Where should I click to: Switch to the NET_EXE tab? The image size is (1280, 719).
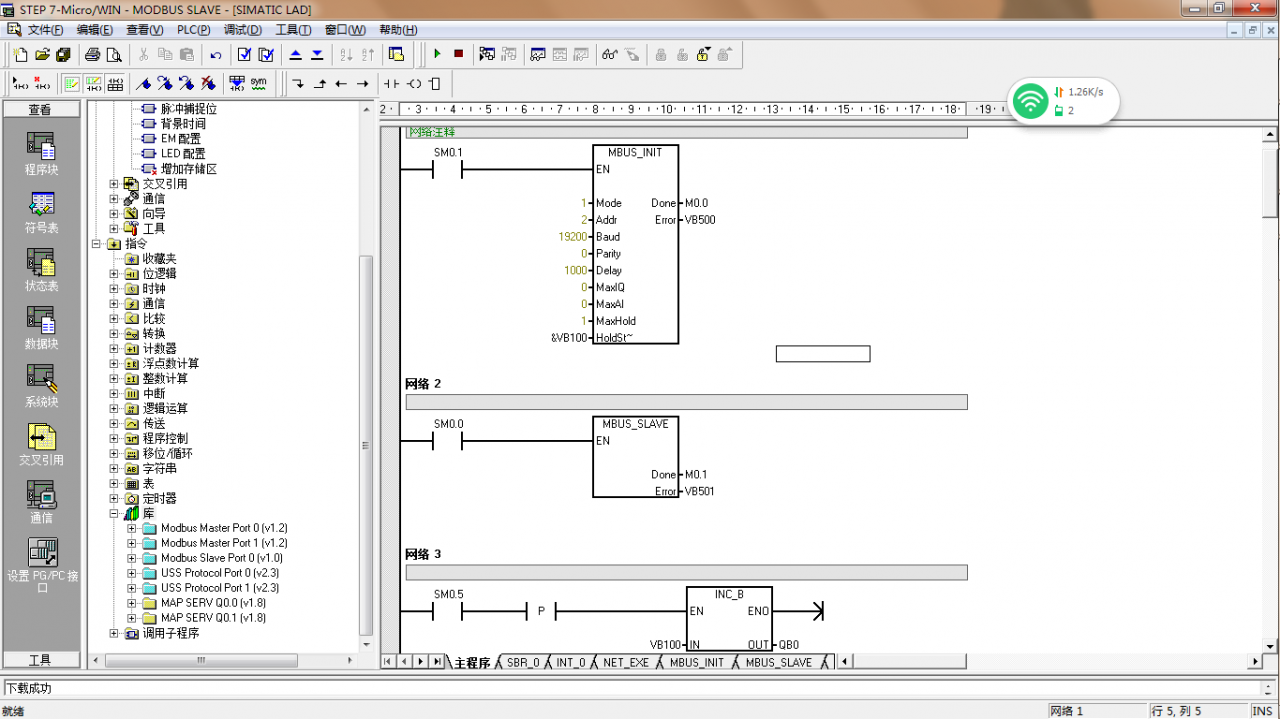(x=626, y=662)
